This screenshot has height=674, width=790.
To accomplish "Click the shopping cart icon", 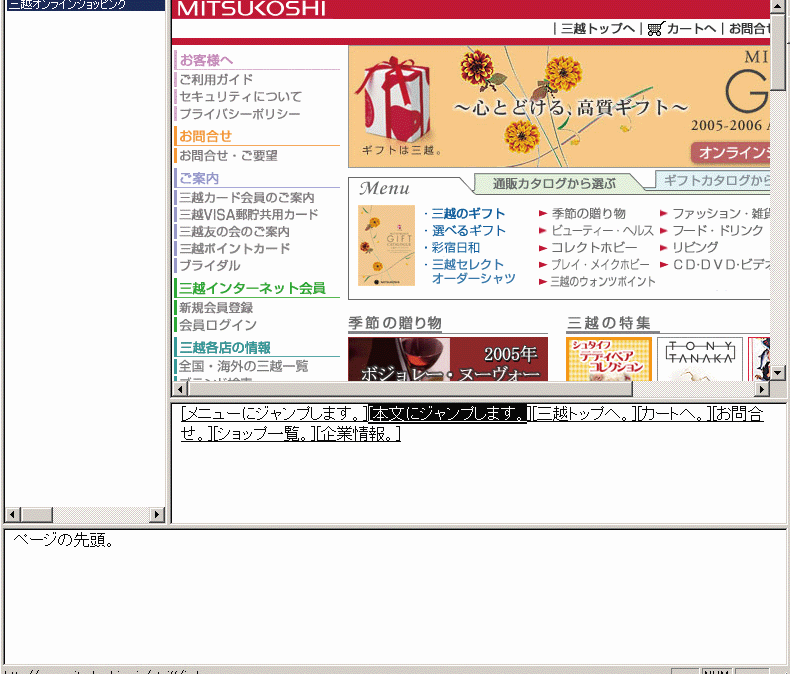I will point(655,28).
